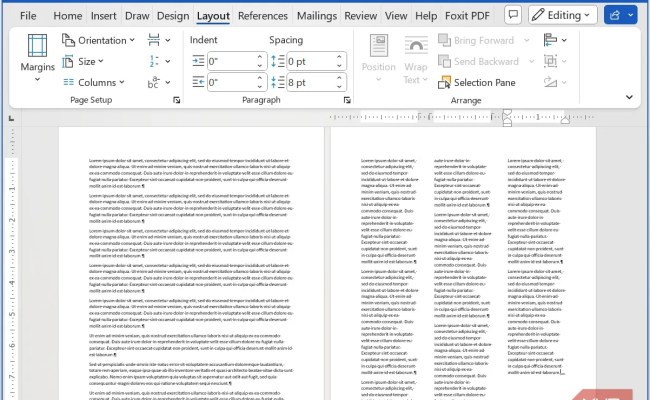650x400 pixels.
Task: Increase Spacing After value
Action: coord(339,78)
